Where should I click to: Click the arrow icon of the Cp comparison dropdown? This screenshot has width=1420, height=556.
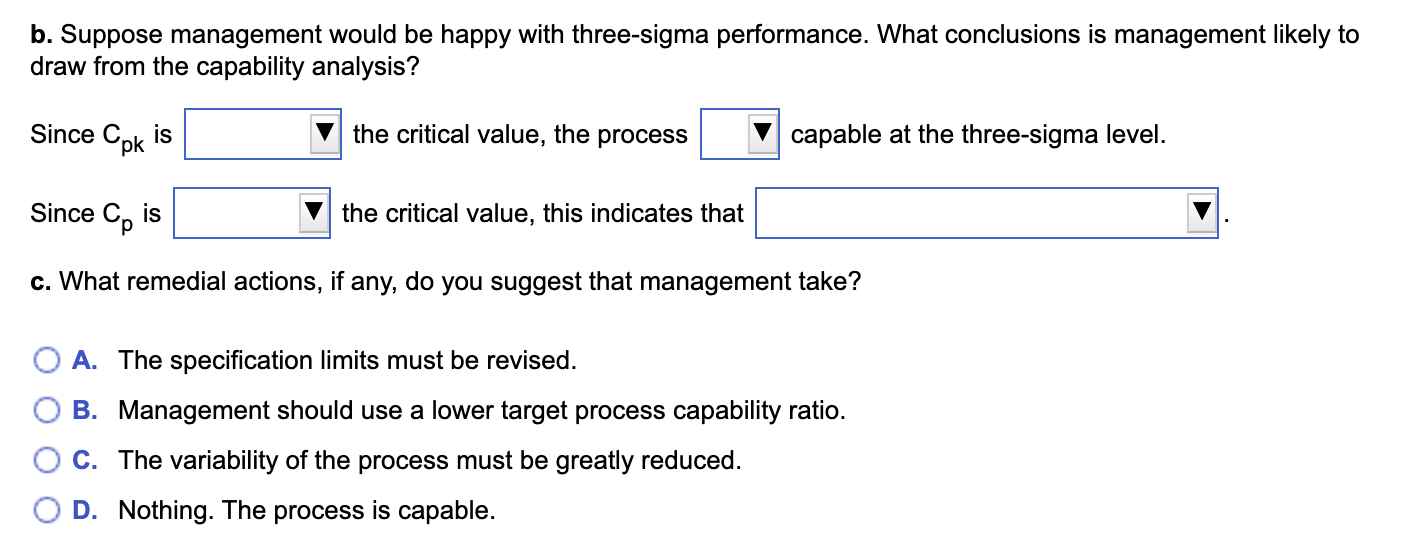315,213
